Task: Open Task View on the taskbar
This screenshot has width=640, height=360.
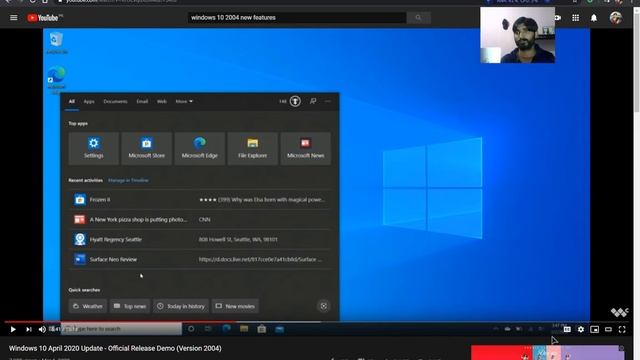Action: (208, 329)
